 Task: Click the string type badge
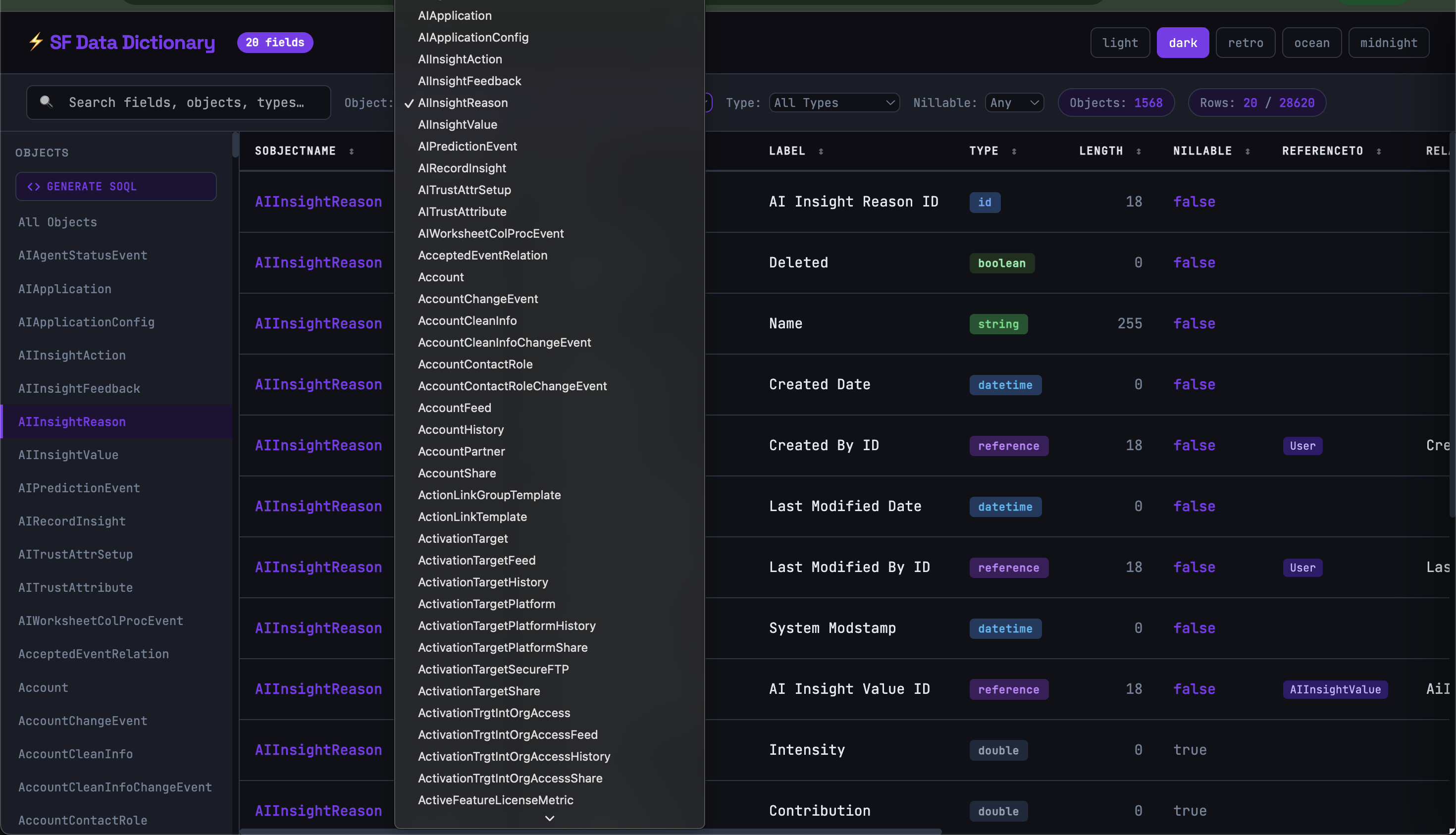[998, 324]
